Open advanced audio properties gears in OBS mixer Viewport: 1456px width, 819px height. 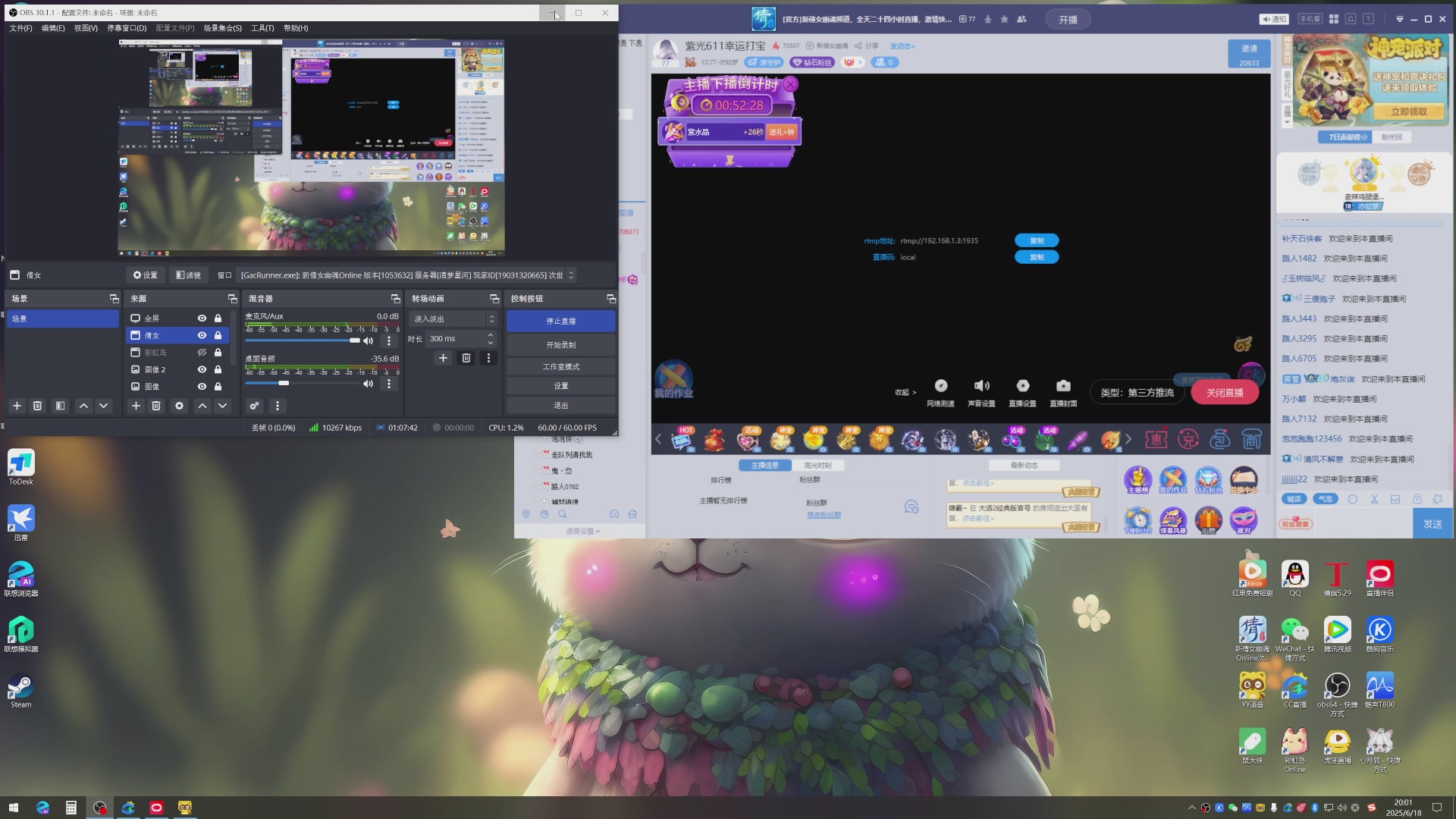255,406
